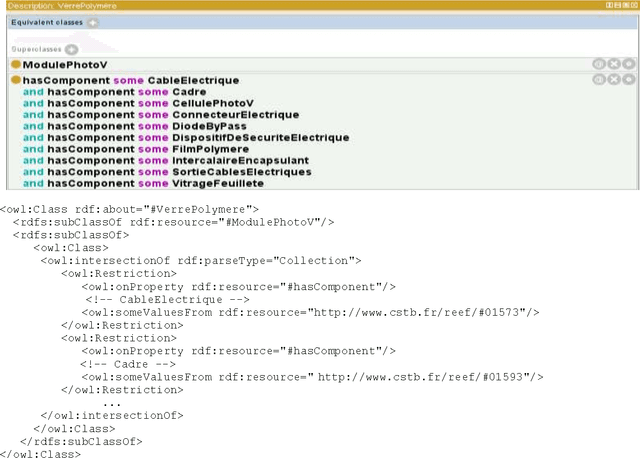Screen dimensions: 640x458
Task: Float the Description view panel
Action: [625, 5]
